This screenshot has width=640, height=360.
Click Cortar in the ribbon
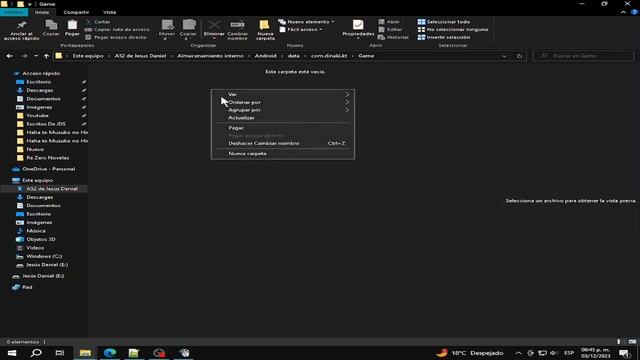pos(98,22)
